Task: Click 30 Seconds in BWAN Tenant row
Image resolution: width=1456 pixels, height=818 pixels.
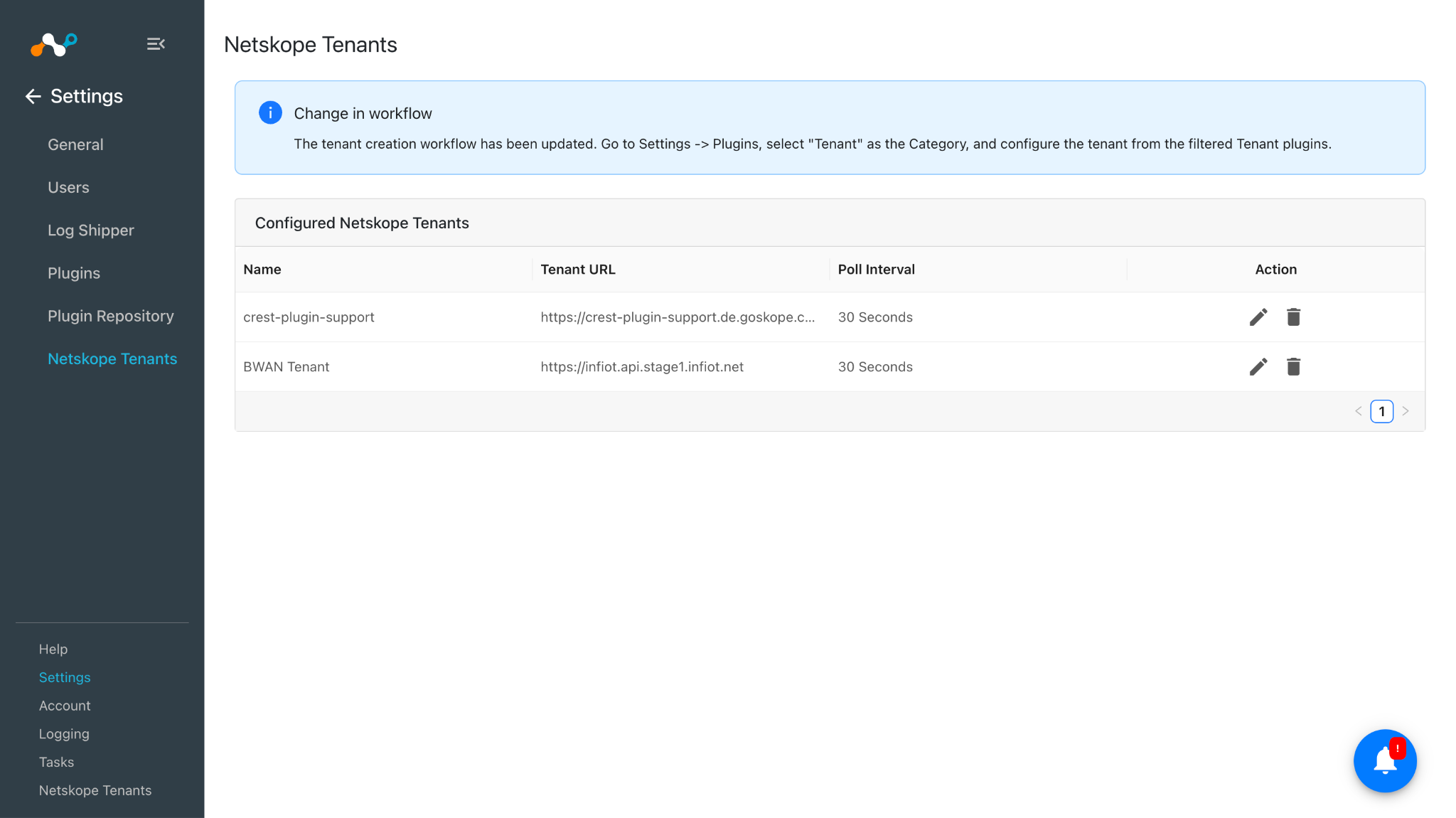Action: [x=875, y=367]
